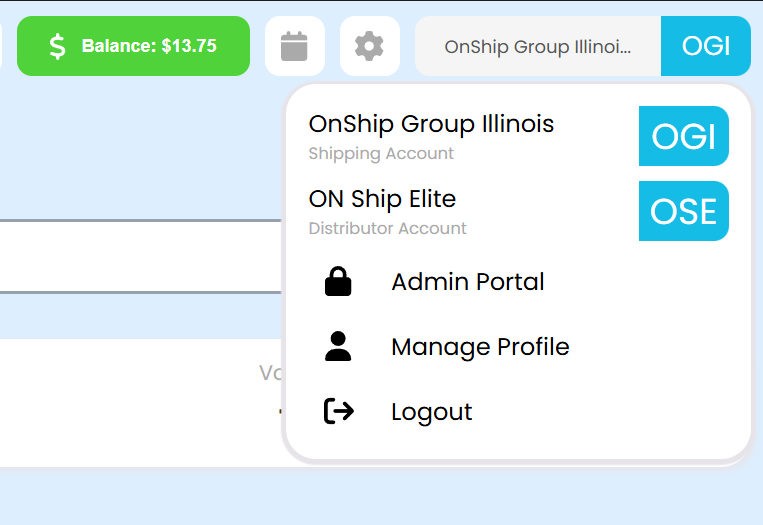Switch to ON Ship Elite distributor account
The height and width of the screenshot is (525, 763).
point(382,199)
